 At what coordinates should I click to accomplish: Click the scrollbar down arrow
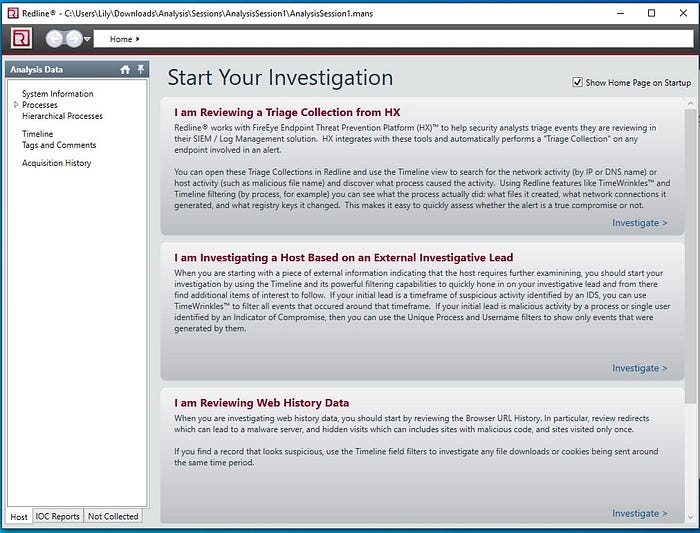tap(690, 517)
